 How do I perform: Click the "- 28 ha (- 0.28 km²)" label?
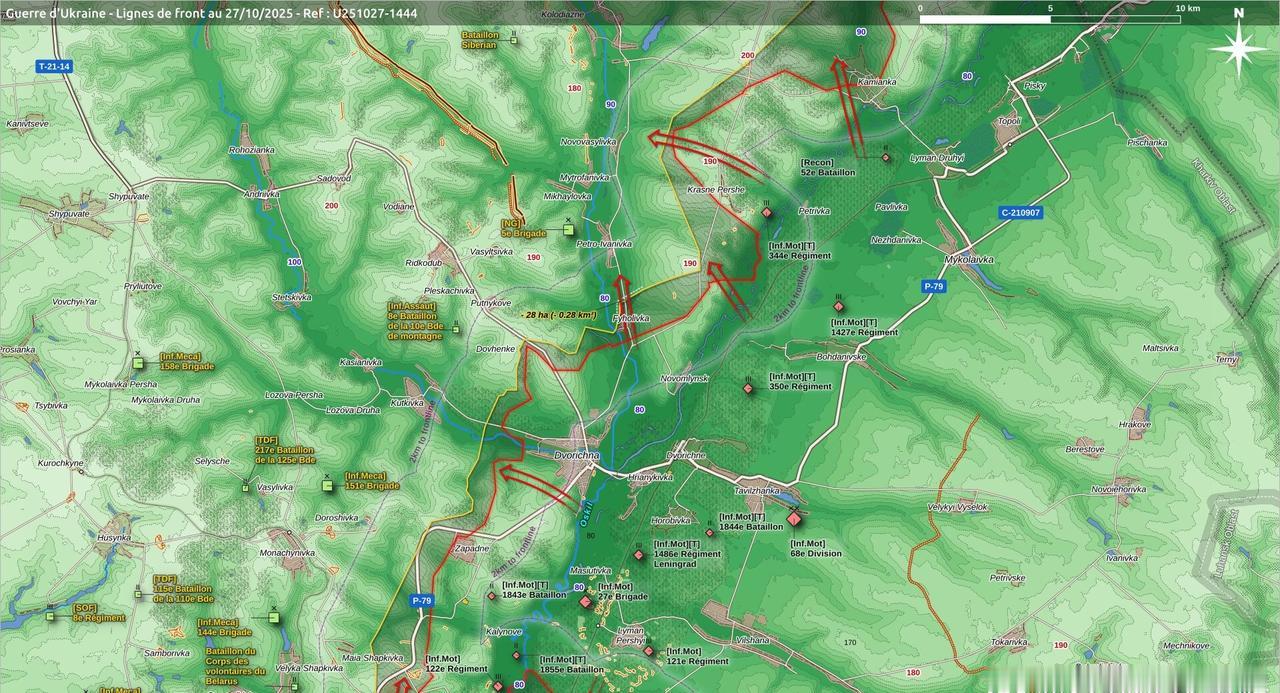point(558,315)
